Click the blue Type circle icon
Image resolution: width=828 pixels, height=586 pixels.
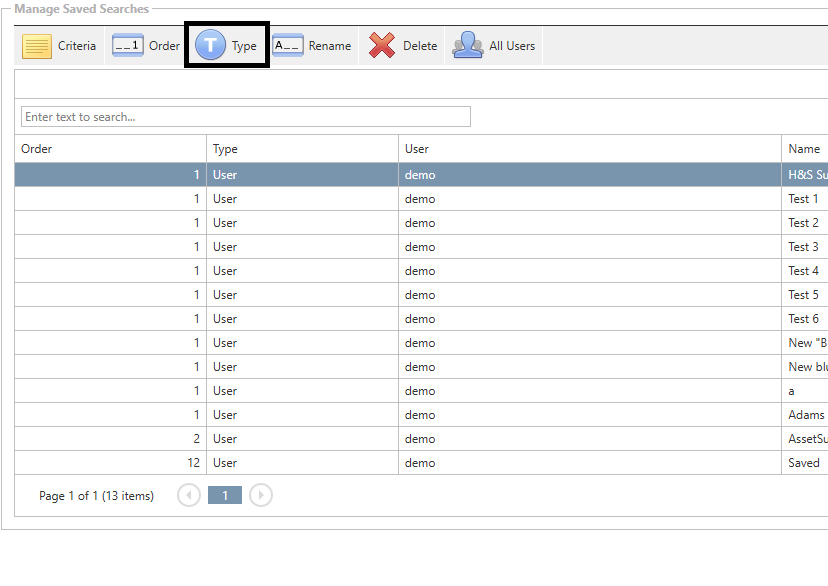point(210,46)
